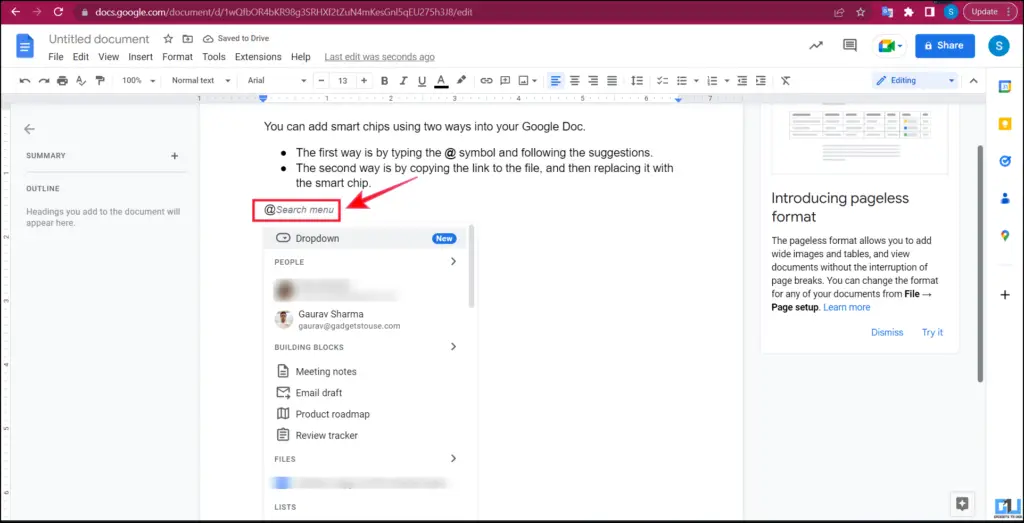Open the Insert menu

coord(140,57)
